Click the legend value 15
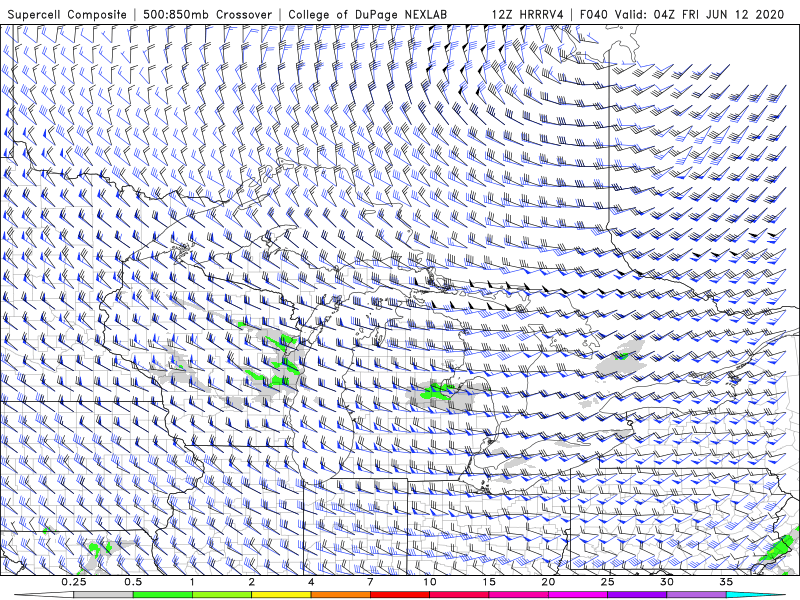This screenshot has height=600, width=800. tap(489, 582)
